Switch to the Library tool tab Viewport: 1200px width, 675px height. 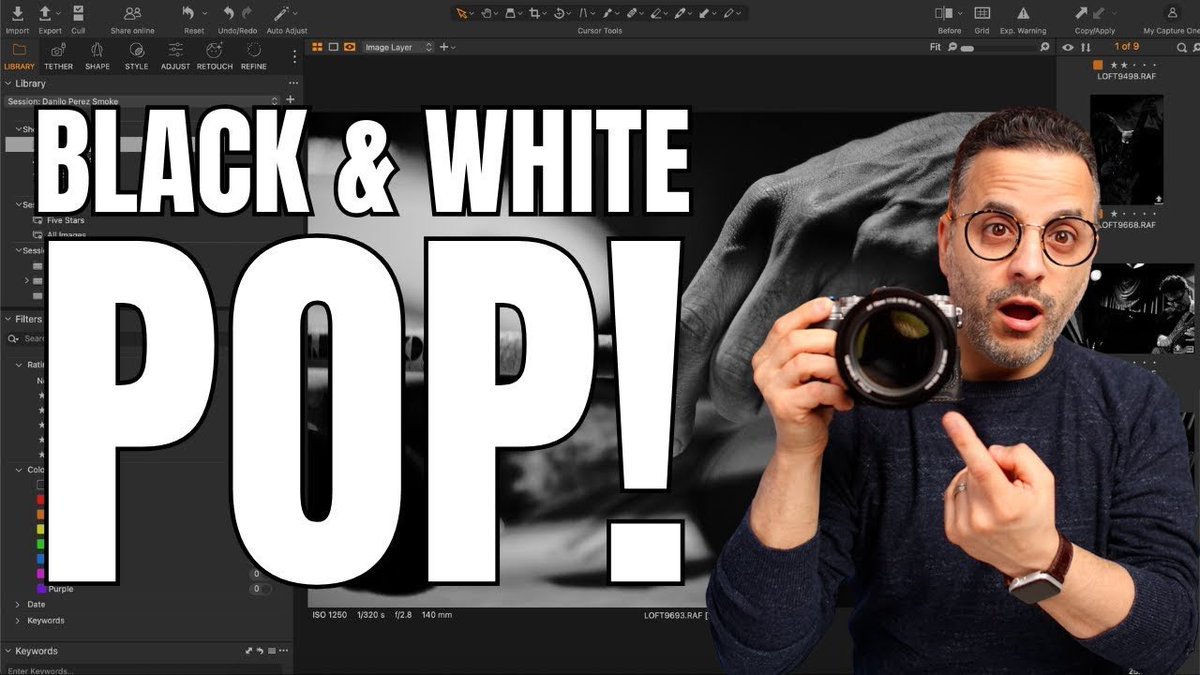(x=19, y=55)
